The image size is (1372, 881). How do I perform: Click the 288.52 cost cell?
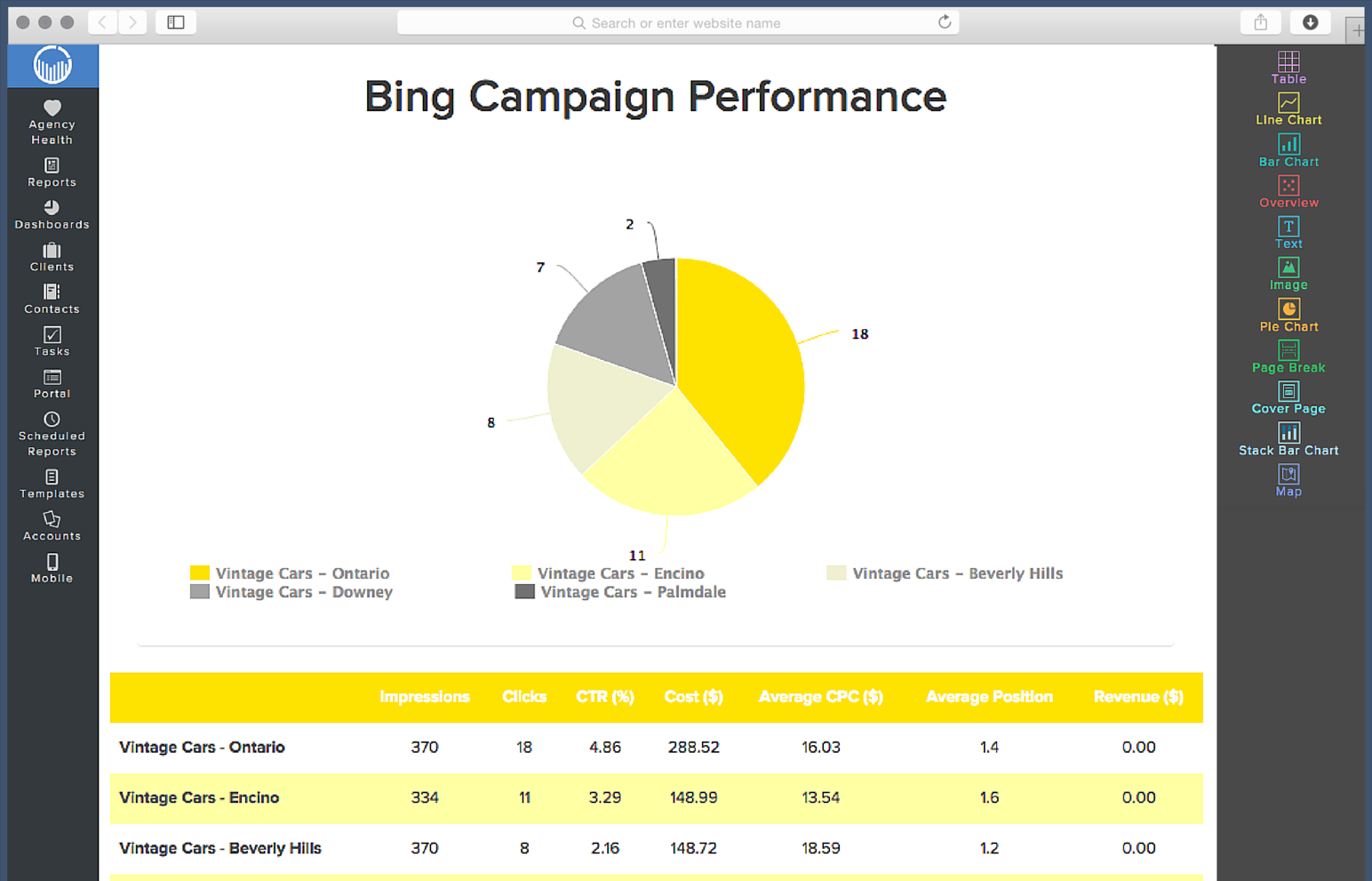(x=694, y=748)
